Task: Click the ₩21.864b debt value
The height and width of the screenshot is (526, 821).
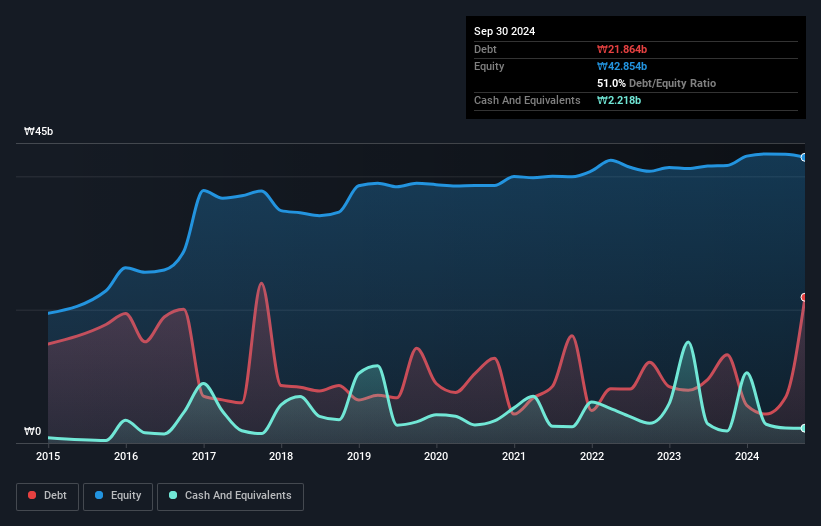Action: tap(622, 49)
